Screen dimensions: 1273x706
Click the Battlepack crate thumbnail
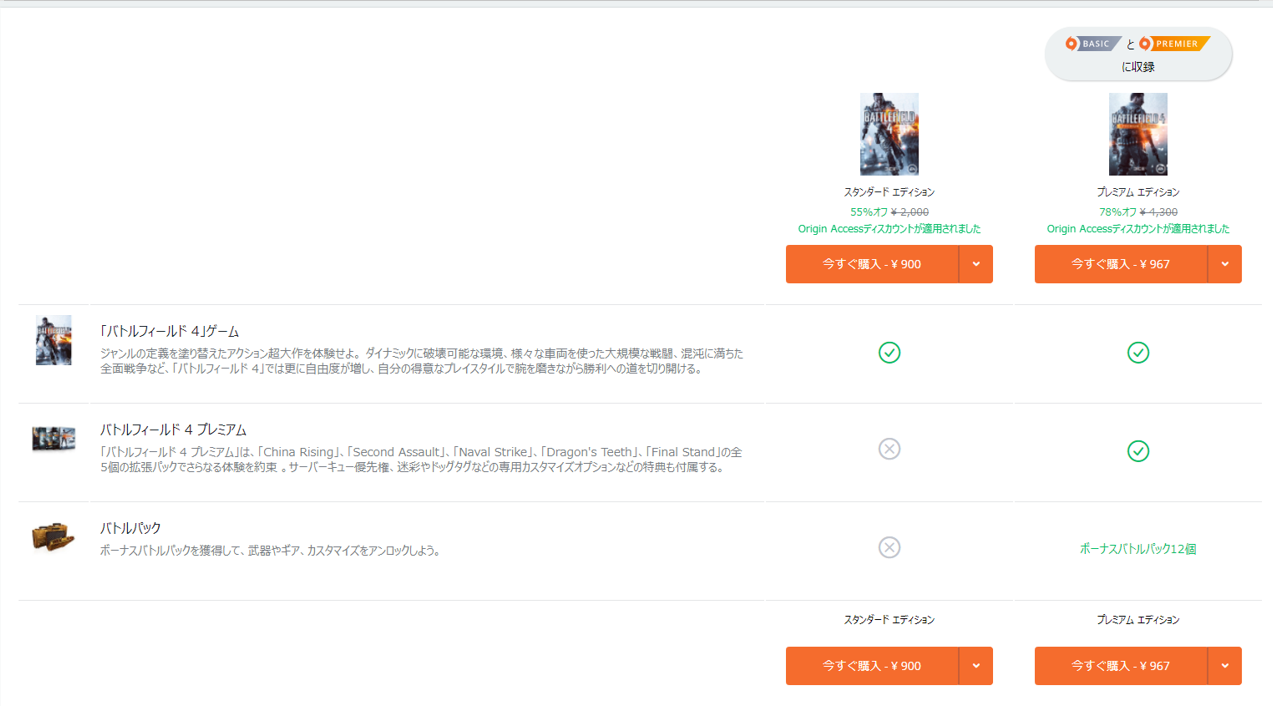[53, 538]
